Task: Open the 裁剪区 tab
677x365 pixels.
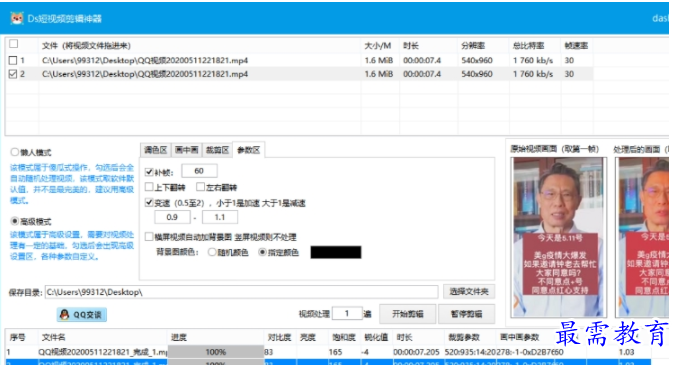Action: point(217,150)
